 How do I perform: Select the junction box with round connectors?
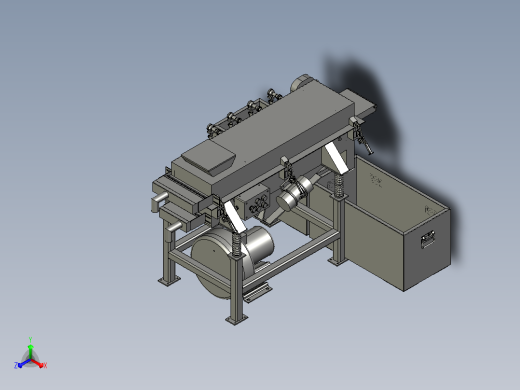[x=256, y=202]
